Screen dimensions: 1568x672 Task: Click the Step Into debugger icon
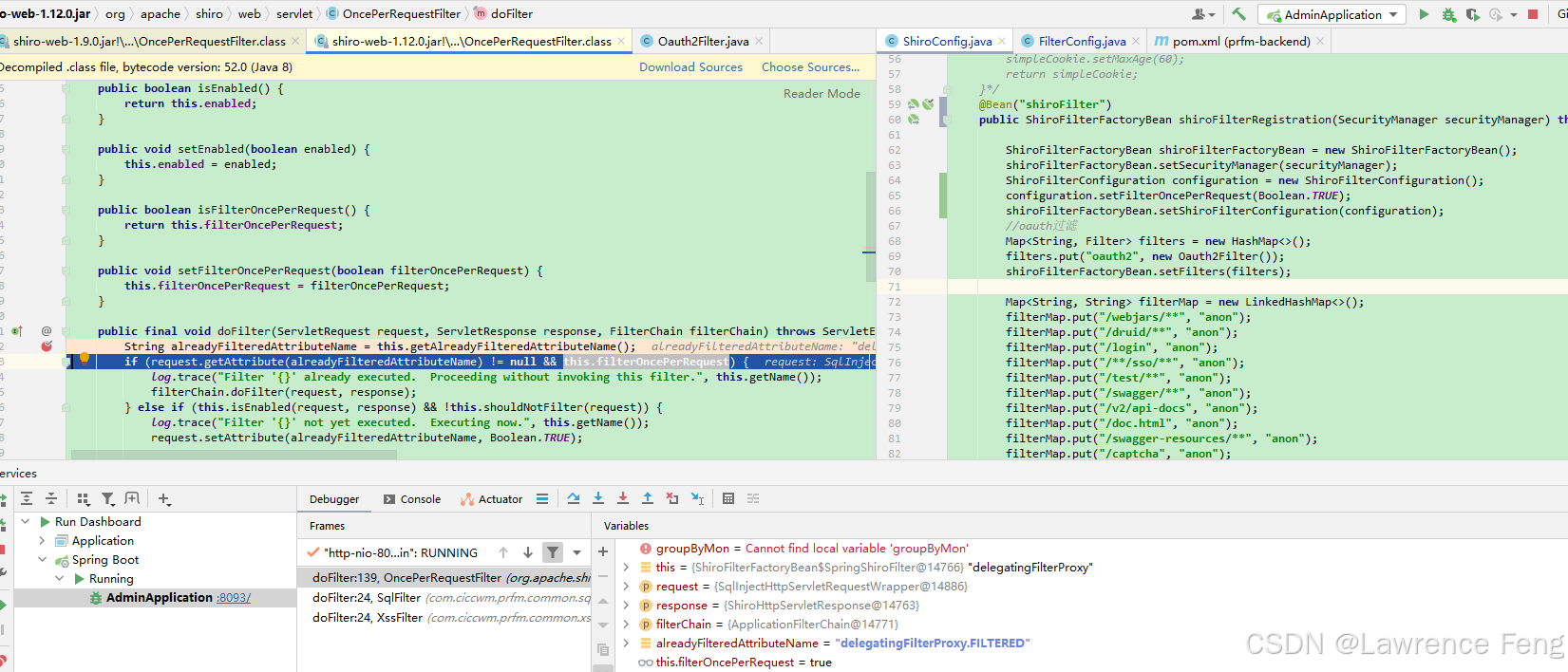[598, 498]
